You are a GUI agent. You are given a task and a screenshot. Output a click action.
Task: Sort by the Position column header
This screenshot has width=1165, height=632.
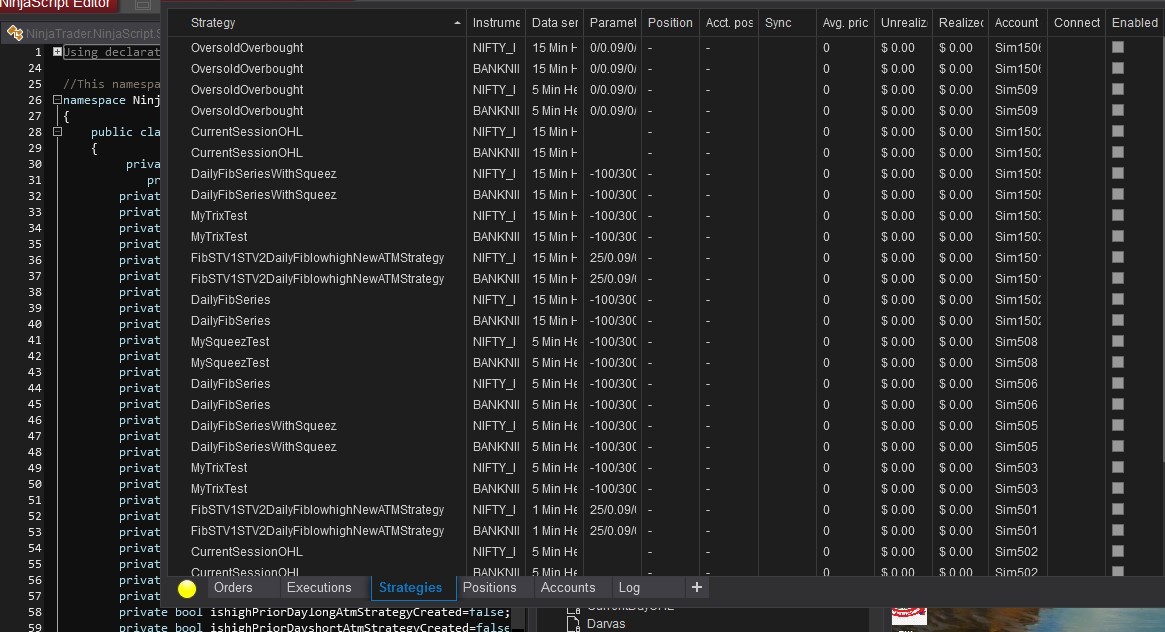[x=670, y=23]
